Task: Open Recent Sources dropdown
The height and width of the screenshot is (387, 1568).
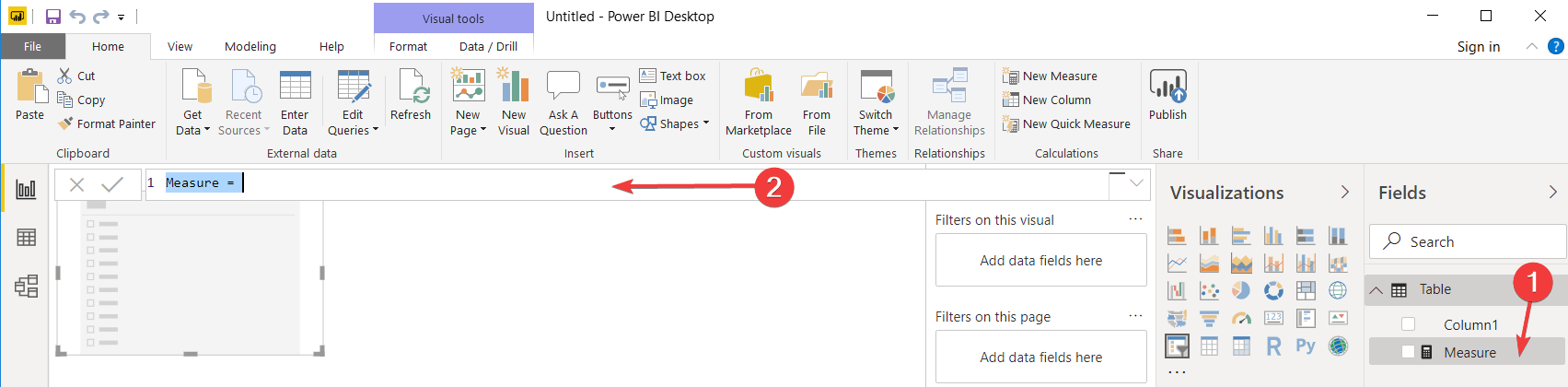Action: (244, 102)
